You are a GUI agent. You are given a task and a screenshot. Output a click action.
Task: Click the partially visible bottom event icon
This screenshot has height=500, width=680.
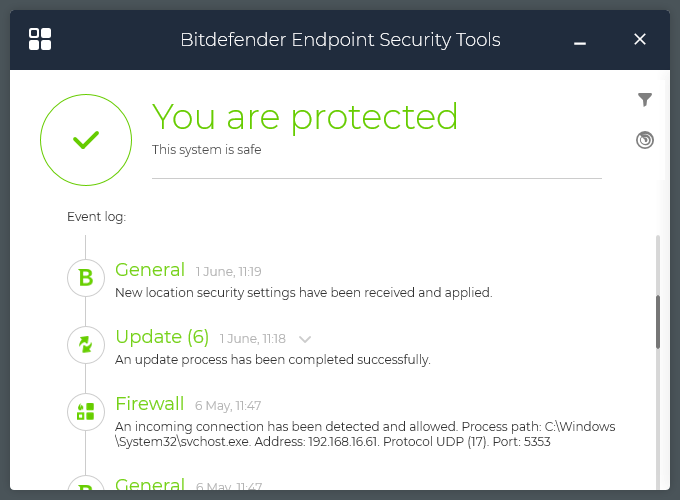pyautogui.click(x=86, y=484)
